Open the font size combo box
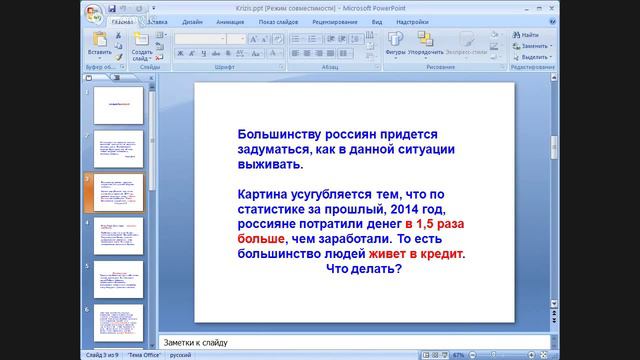This screenshot has height=360, width=640. (236, 39)
